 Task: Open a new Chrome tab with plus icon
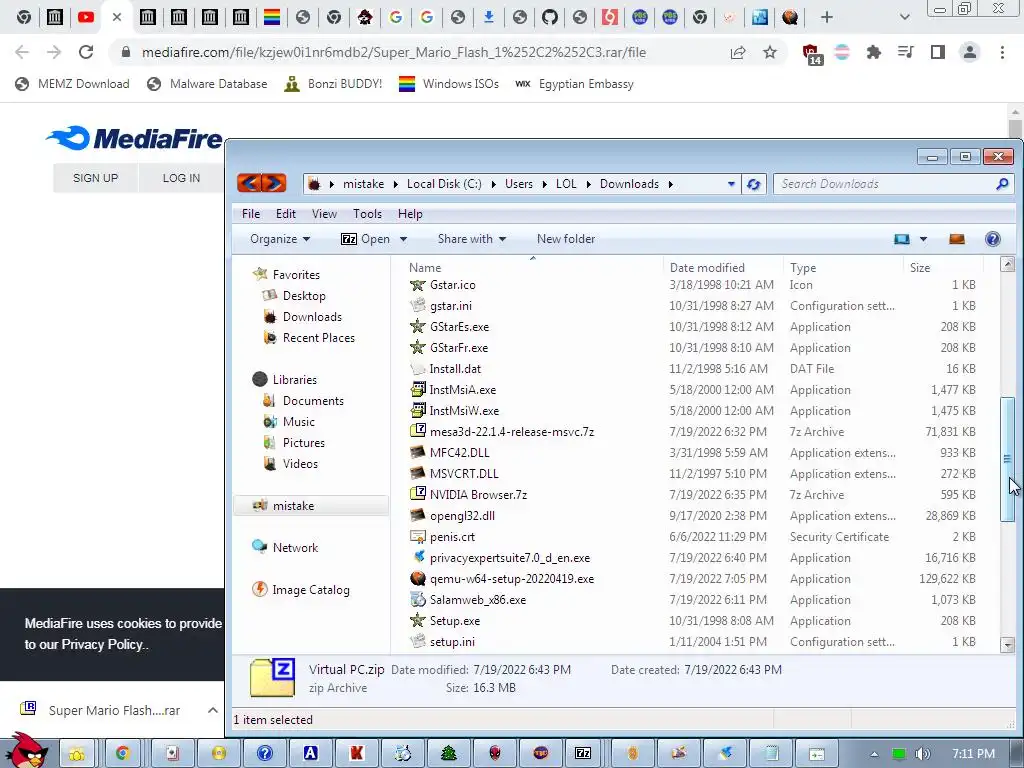click(x=827, y=17)
